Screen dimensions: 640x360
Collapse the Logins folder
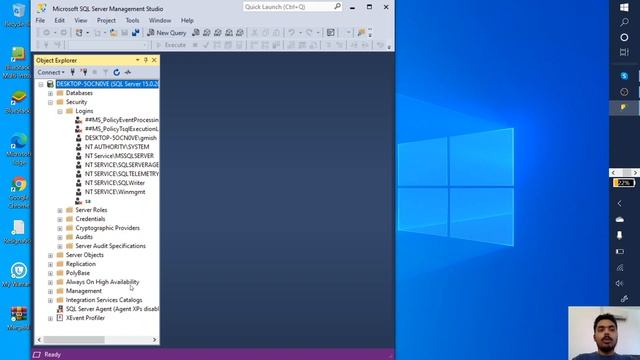(x=60, y=111)
